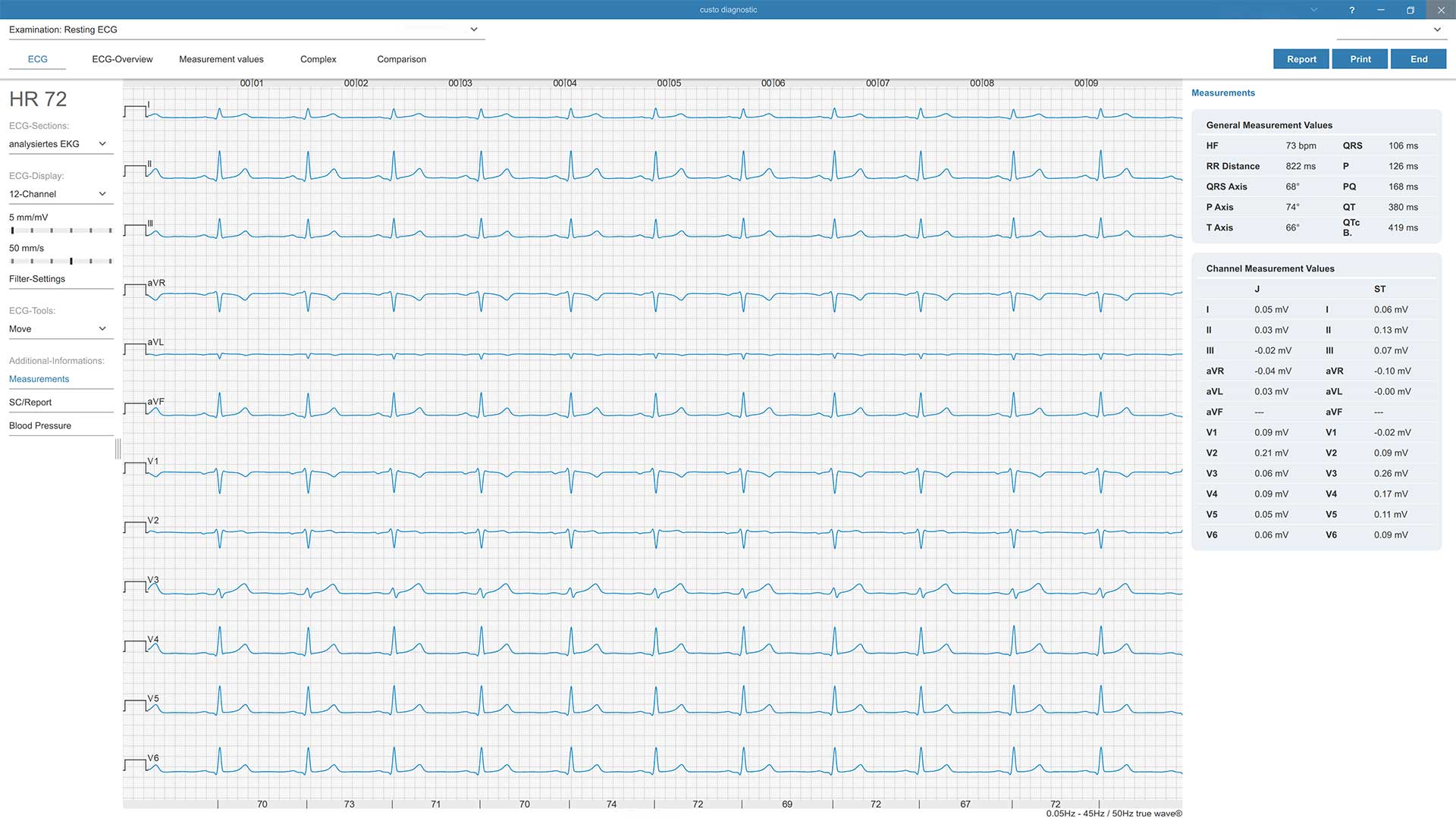The height and width of the screenshot is (818, 1456).
Task: Click the lead V6 label
Action: tap(153, 758)
